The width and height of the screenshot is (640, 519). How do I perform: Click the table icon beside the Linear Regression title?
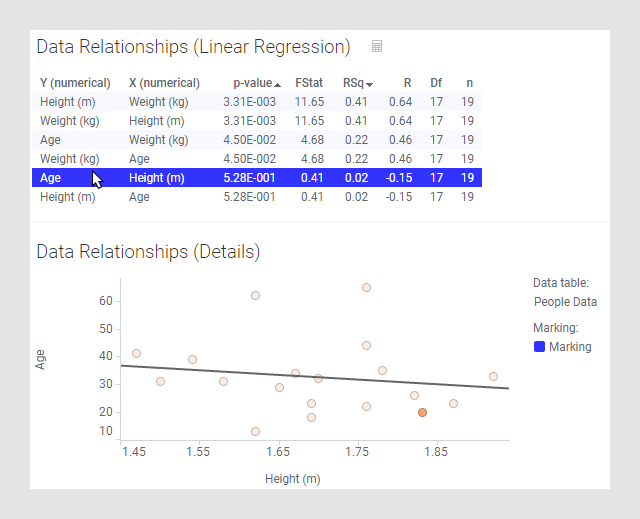tap(376, 46)
